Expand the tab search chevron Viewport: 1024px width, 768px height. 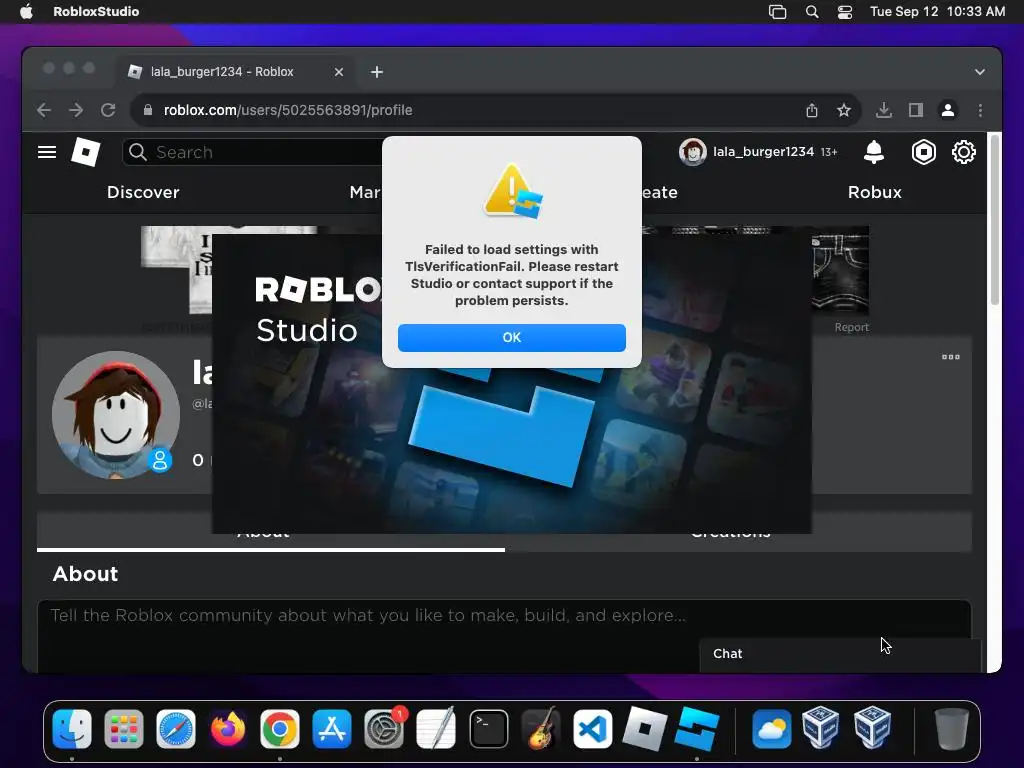click(x=980, y=72)
